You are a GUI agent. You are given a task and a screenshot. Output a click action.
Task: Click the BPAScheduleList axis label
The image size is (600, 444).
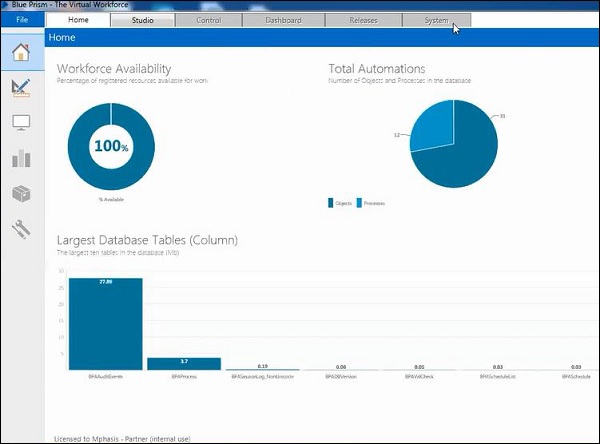(x=498, y=377)
